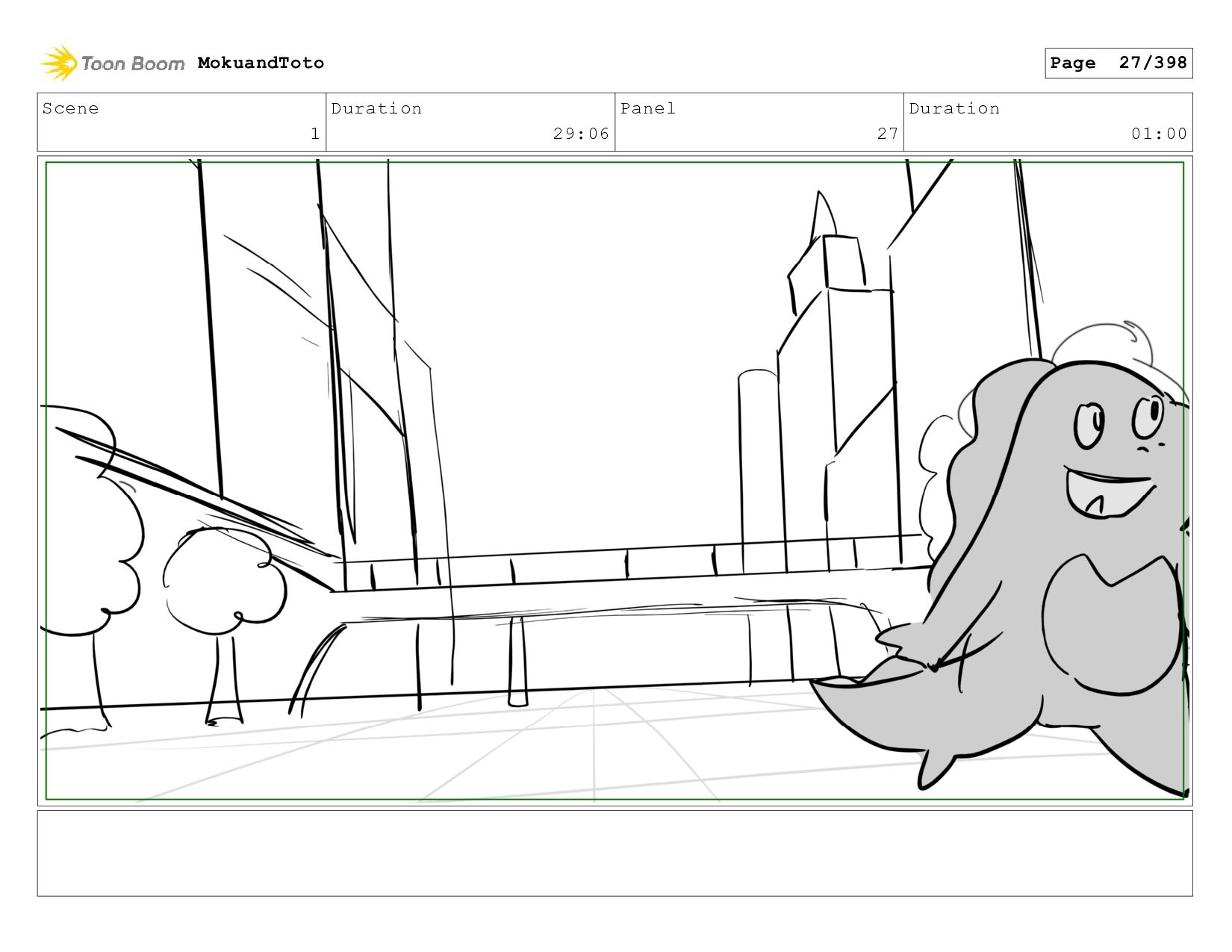Click the panel duration value 01:00
The height and width of the screenshot is (952, 1232).
(x=1159, y=134)
